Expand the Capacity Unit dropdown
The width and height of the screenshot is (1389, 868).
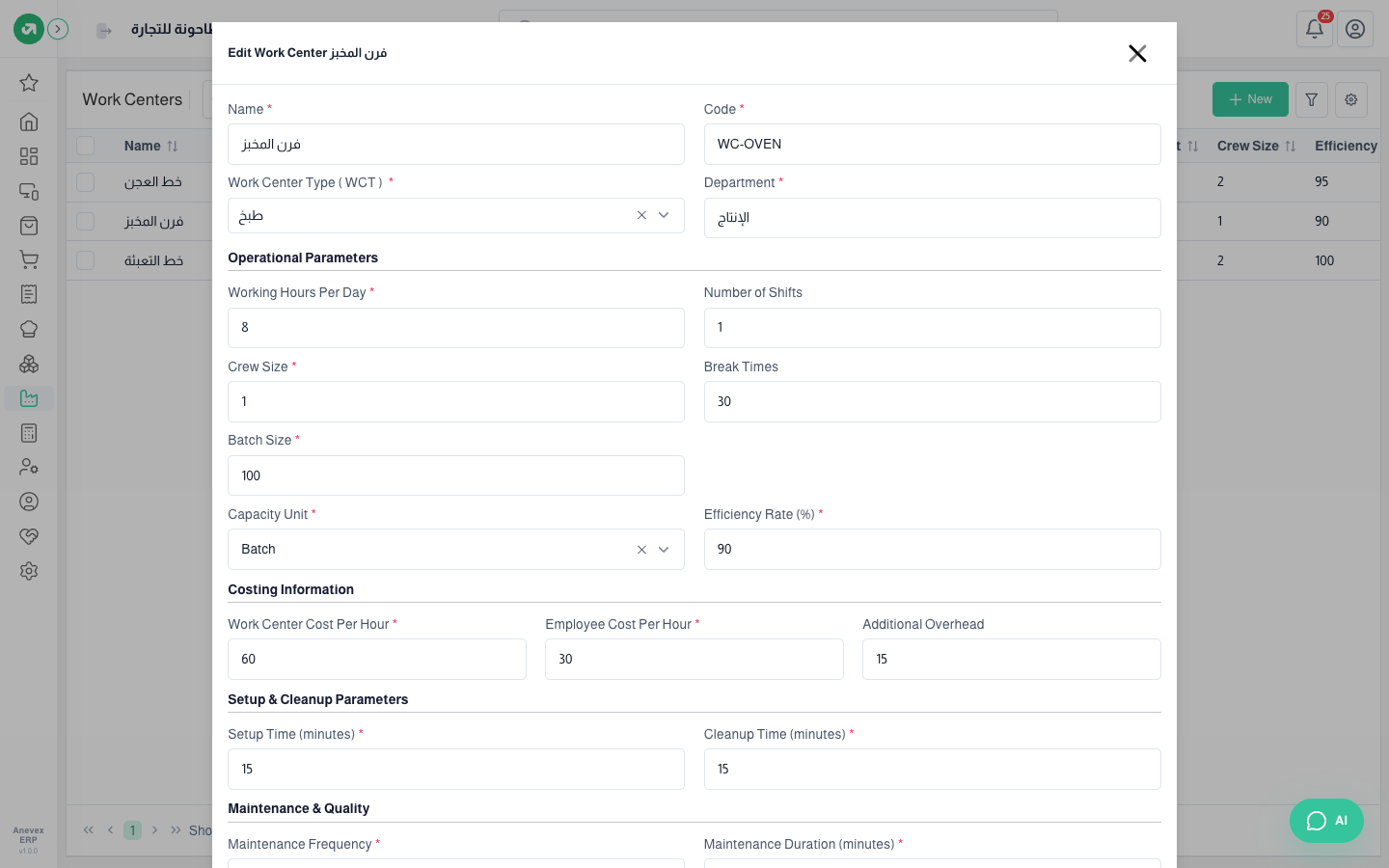(x=664, y=550)
